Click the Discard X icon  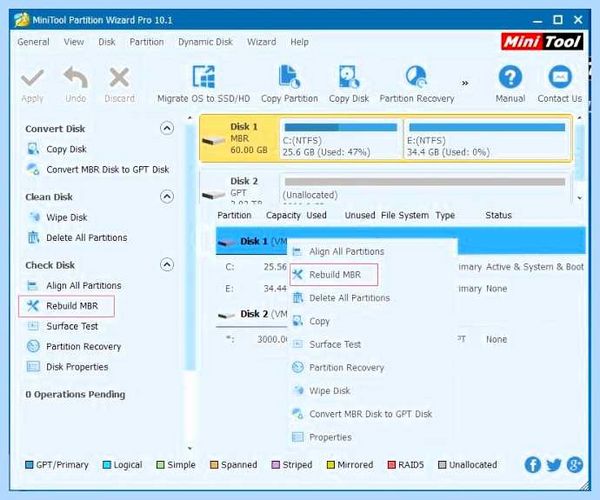point(119,78)
